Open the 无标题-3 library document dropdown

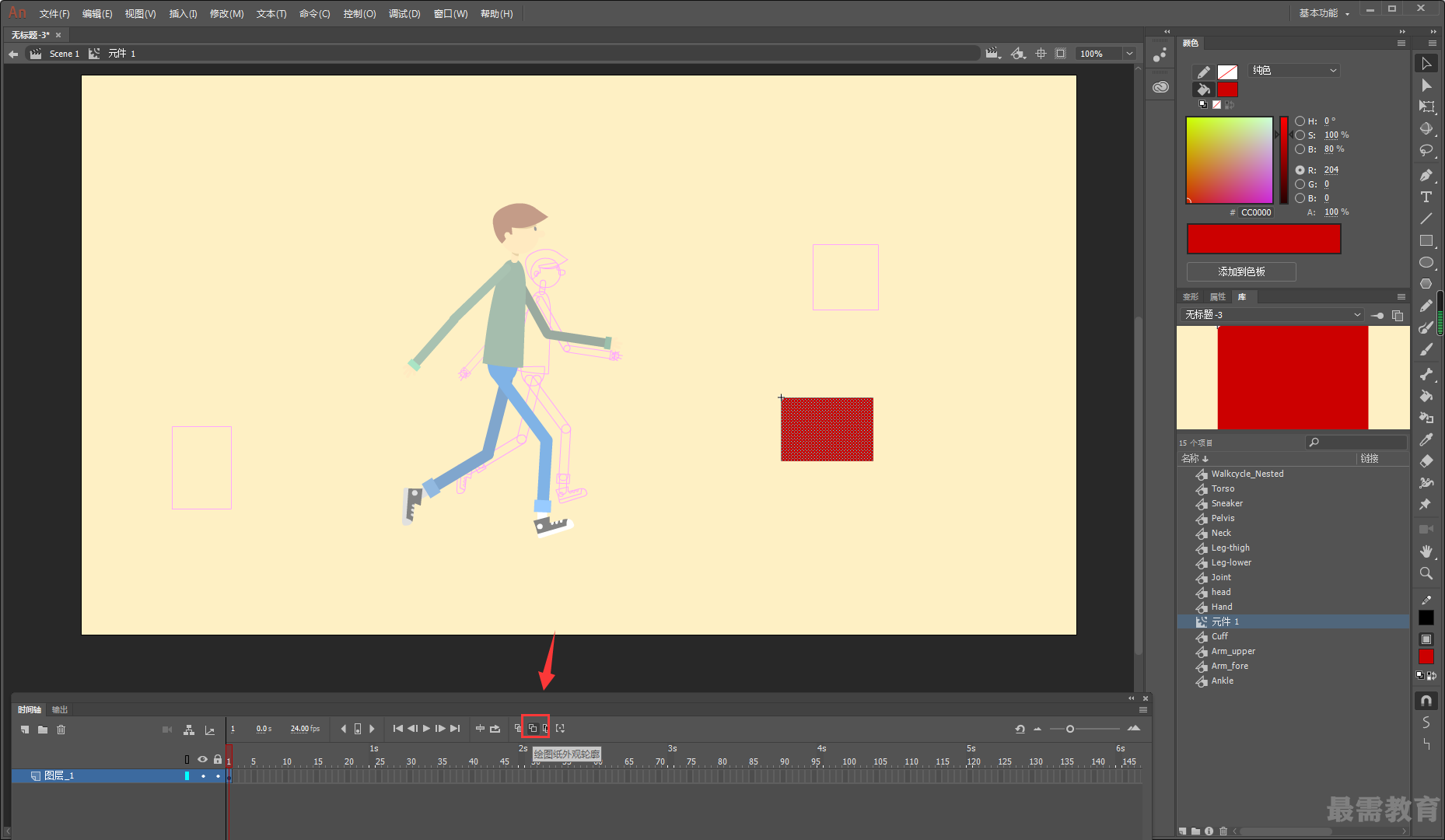pyautogui.click(x=1272, y=315)
